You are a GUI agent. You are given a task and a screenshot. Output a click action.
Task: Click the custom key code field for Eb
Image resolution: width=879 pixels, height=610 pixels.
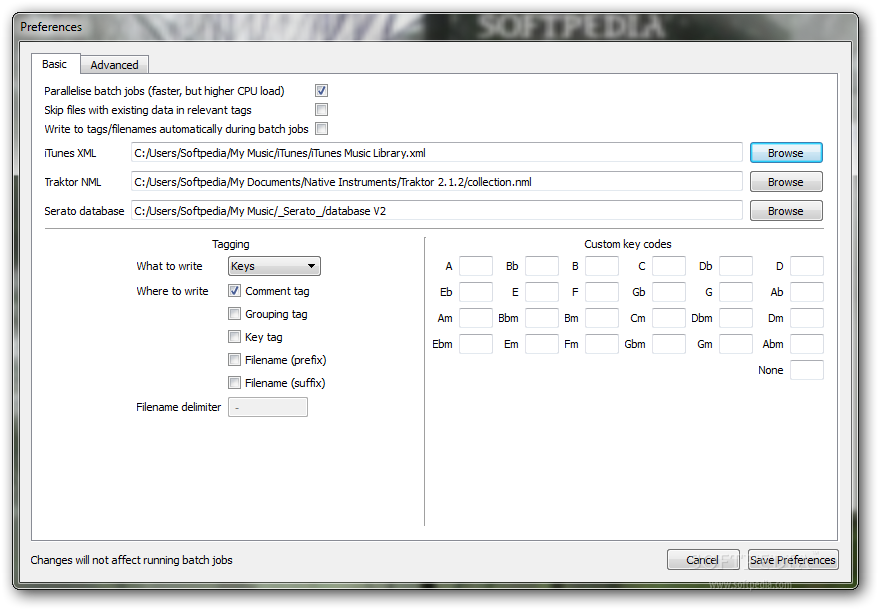pyautogui.click(x=476, y=292)
